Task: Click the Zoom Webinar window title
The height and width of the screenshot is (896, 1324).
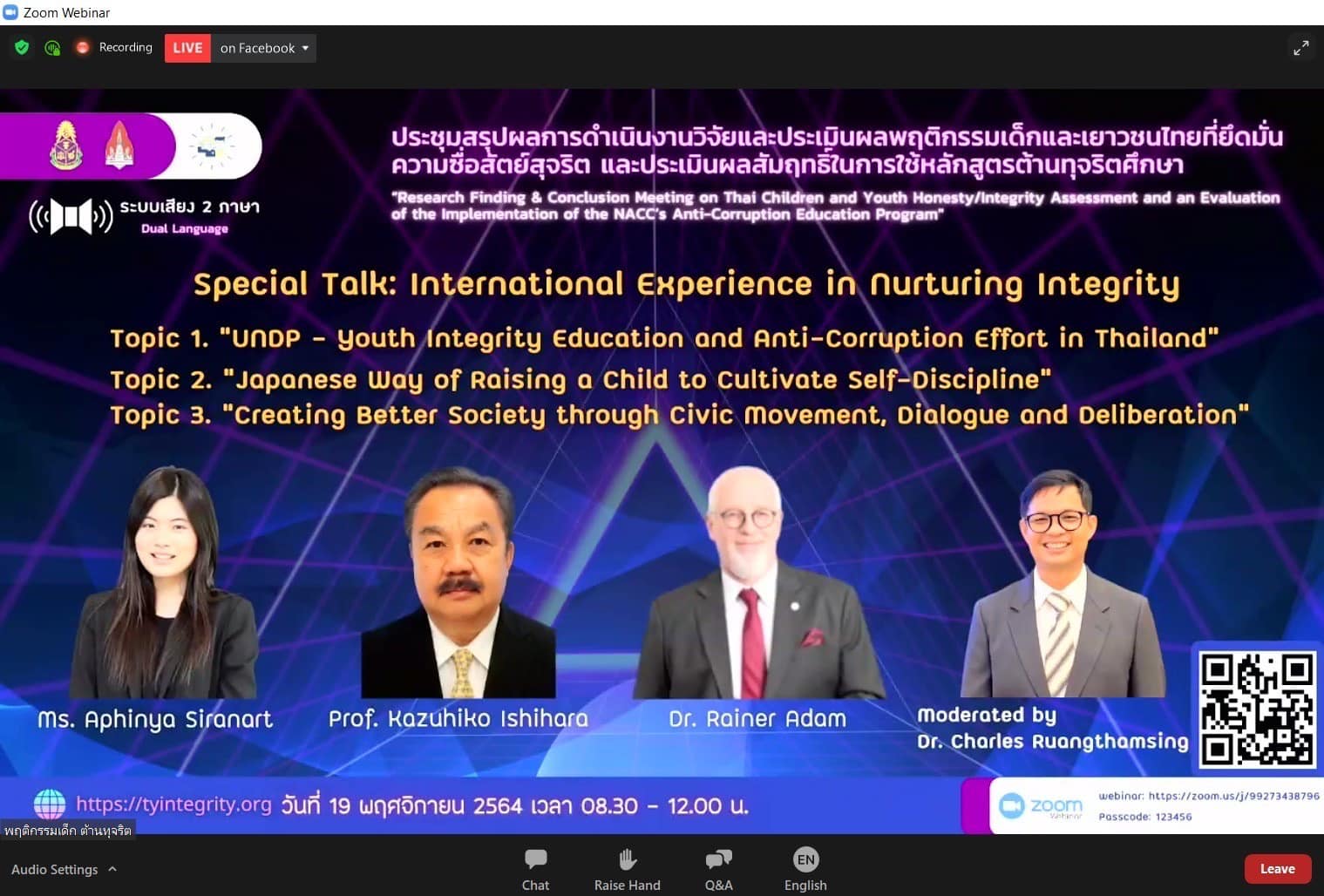Action: [66, 12]
